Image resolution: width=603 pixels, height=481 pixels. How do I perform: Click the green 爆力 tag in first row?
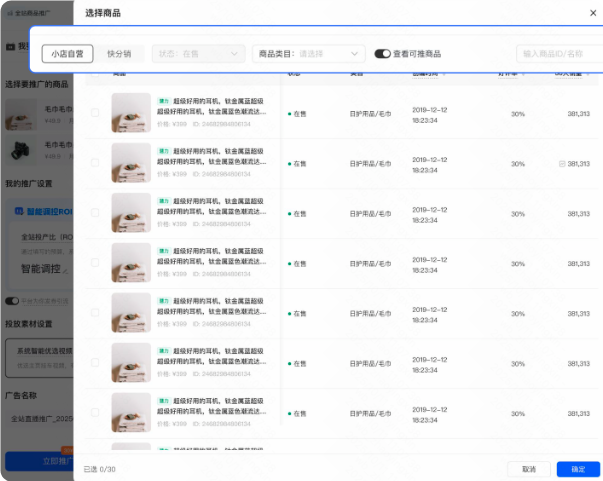pyautogui.click(x=164, y=101)
